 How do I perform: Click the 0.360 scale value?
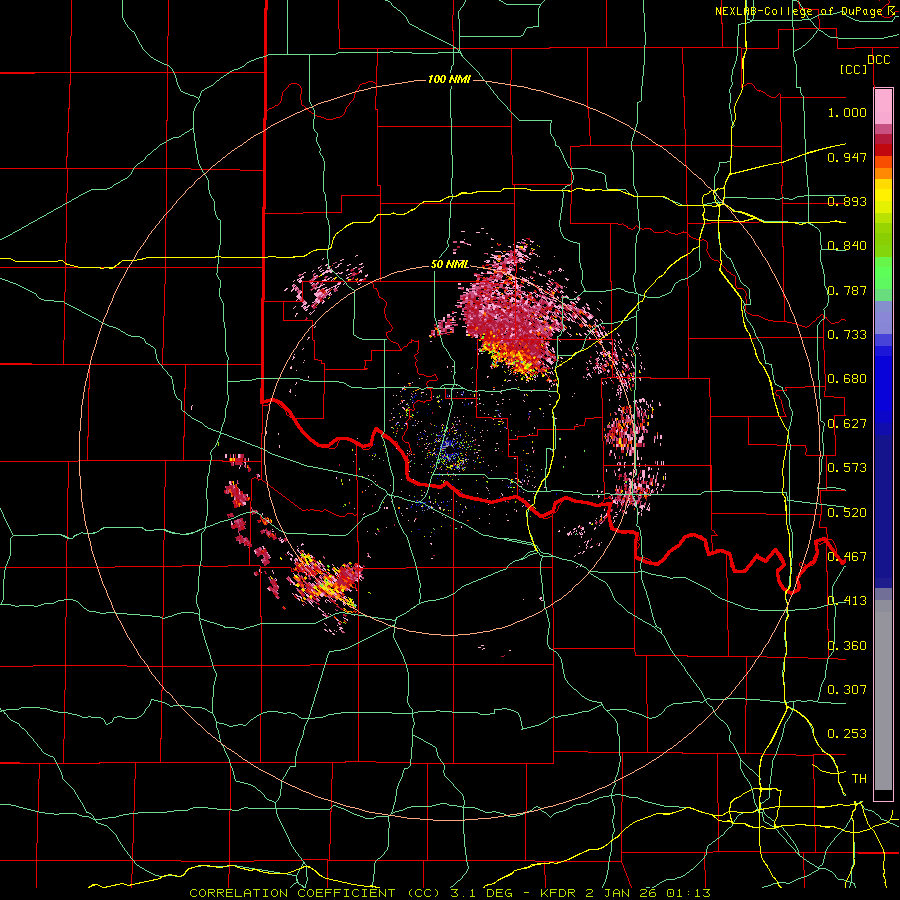point(847,646)
